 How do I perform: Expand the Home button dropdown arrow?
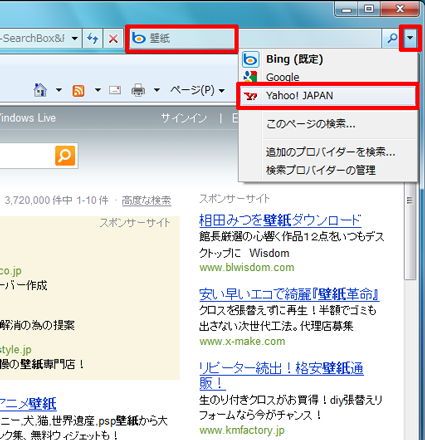pyautogui.click(x=59, y=90)
